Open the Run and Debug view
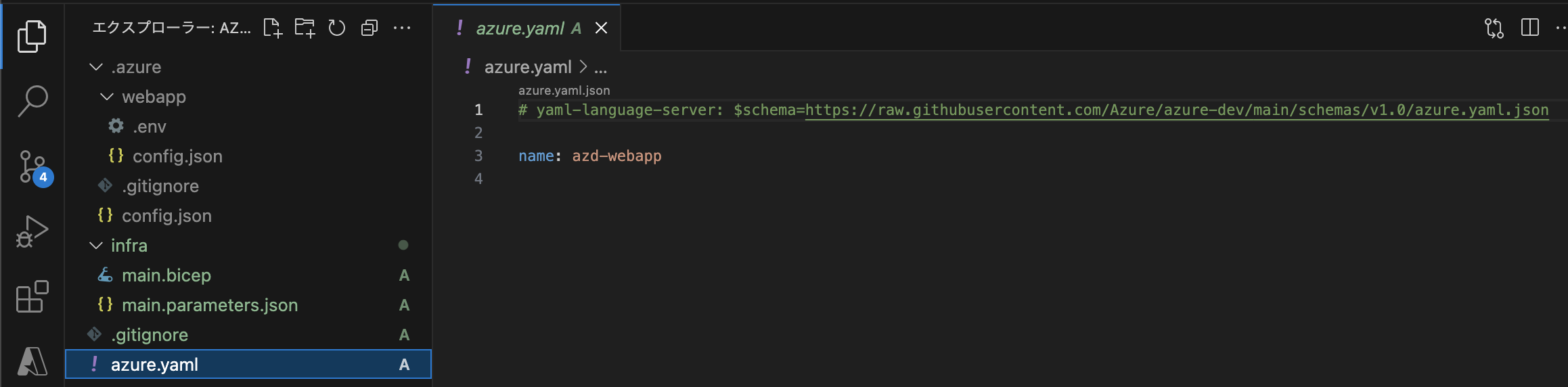Viewport: 1568px width, 387px height. coord(32,232)
